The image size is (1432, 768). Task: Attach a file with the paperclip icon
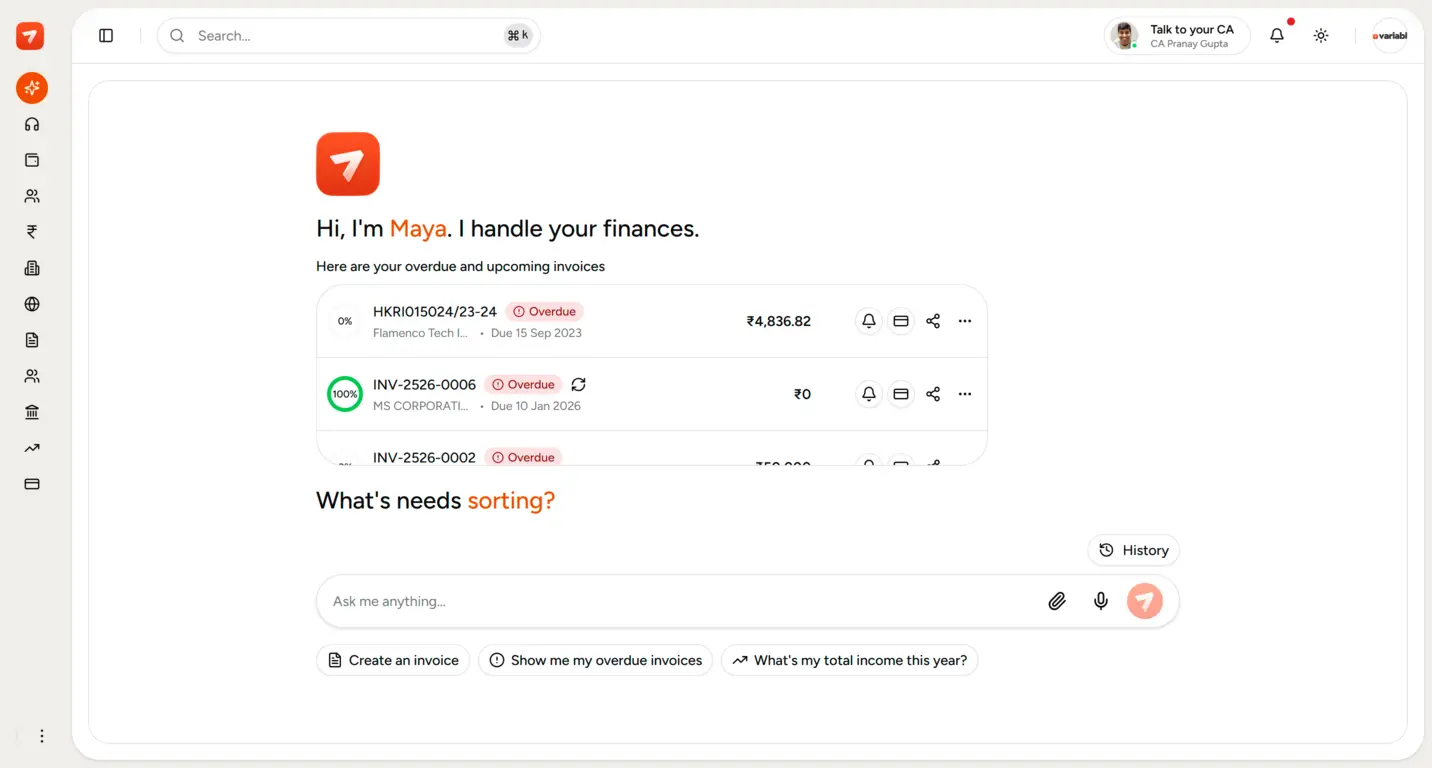(1057, 601)
